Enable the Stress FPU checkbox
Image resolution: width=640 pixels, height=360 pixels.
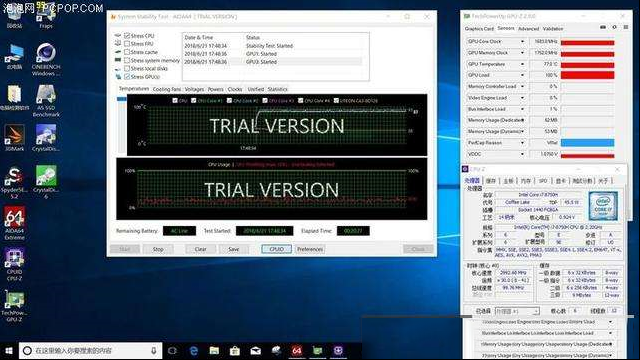tap(127, 44)
